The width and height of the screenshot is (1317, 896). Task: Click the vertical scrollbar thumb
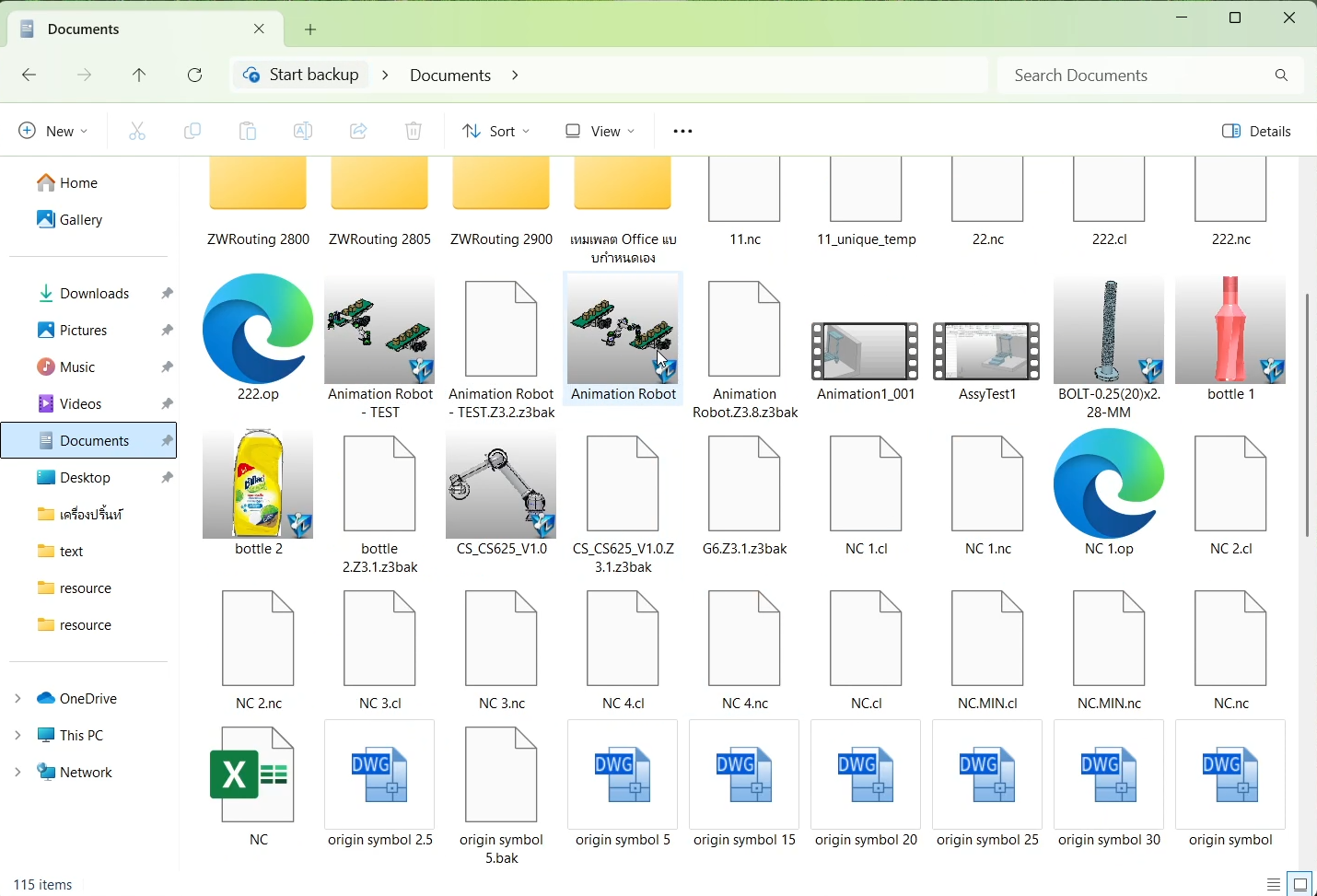click(x=1308, y=414)
